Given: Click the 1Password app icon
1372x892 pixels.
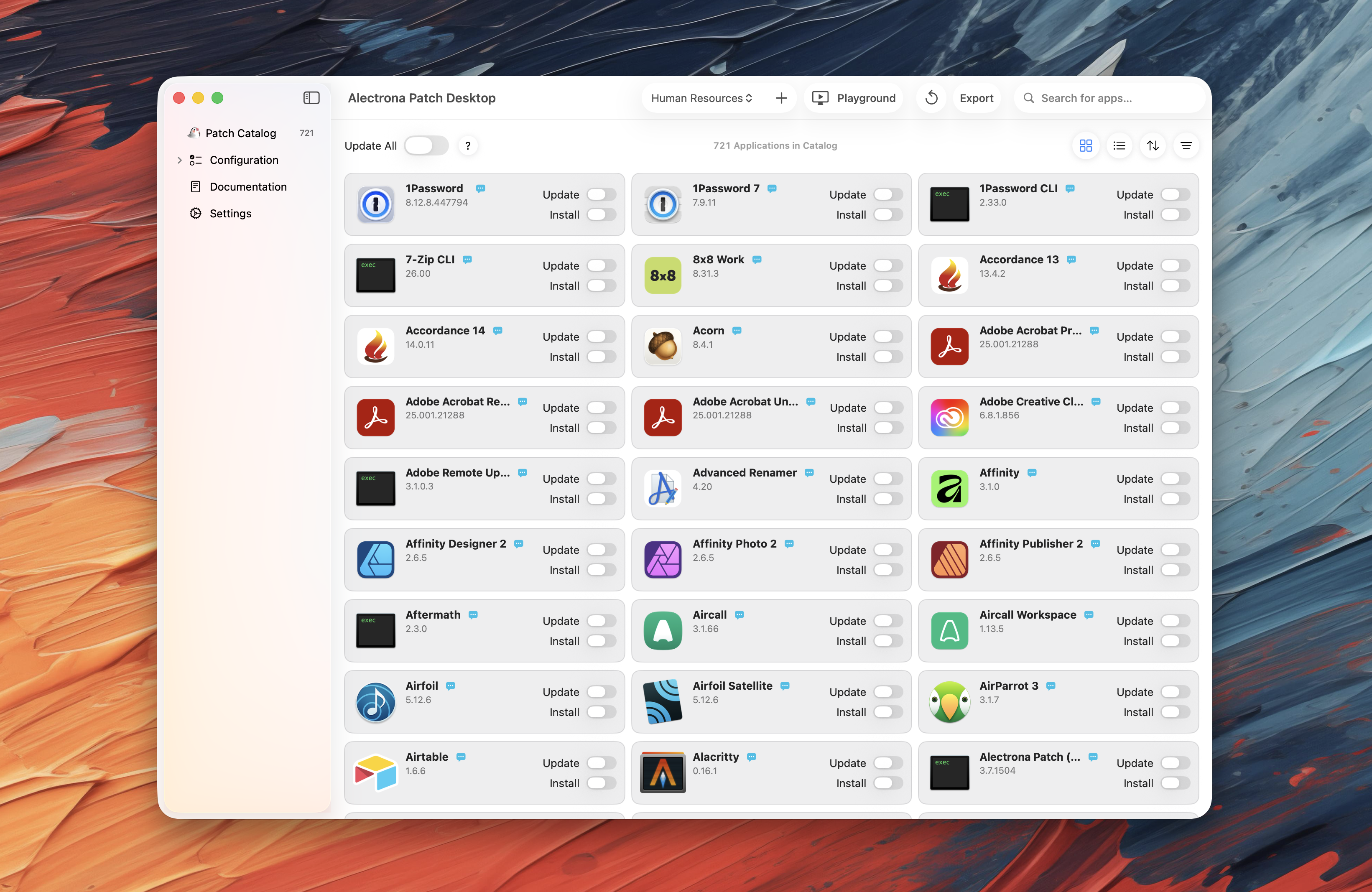Looking at the screenshot, I should 375,204.
